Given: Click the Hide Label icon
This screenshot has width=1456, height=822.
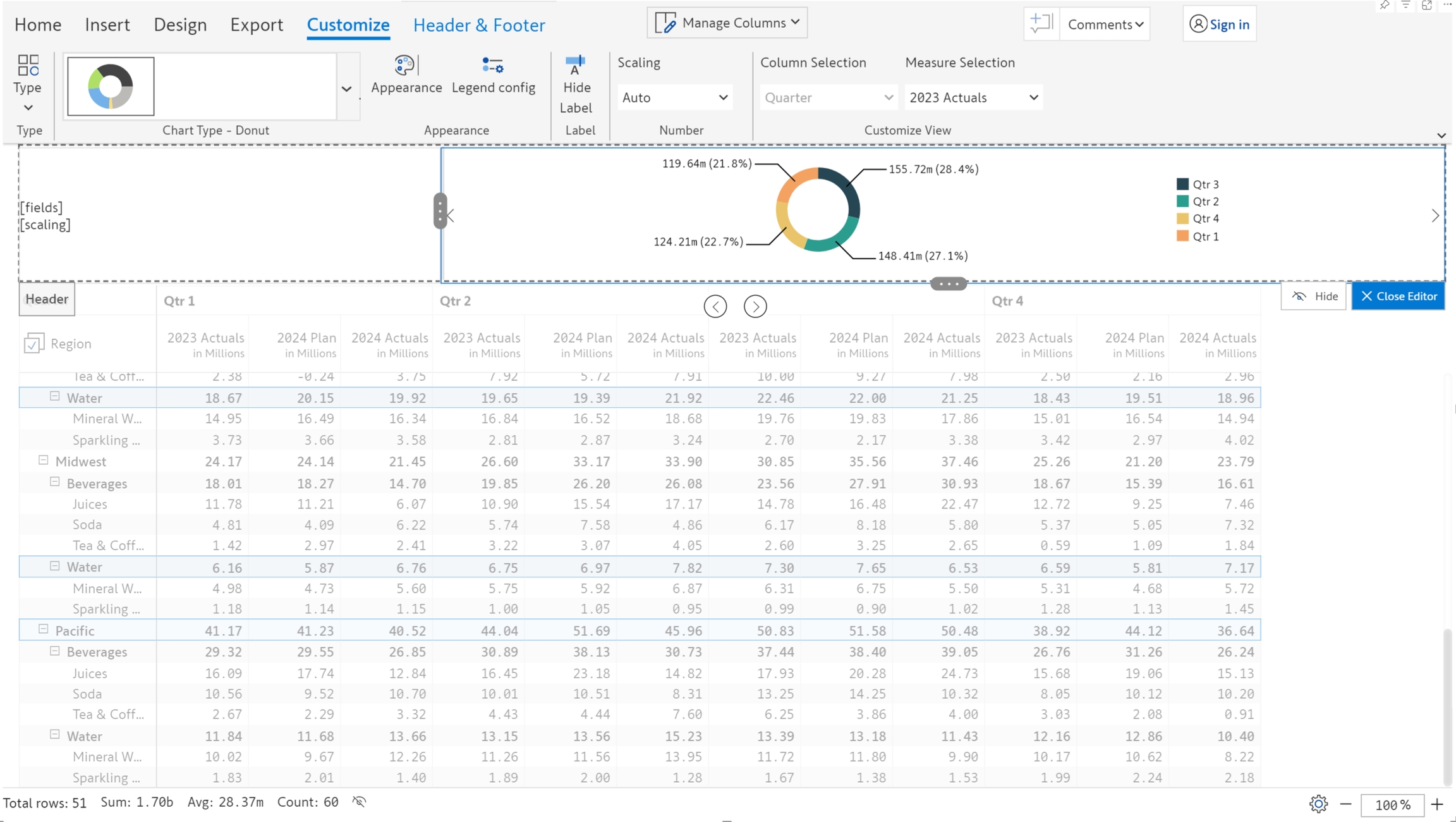Looking at the screenshot, I should 575,66.
